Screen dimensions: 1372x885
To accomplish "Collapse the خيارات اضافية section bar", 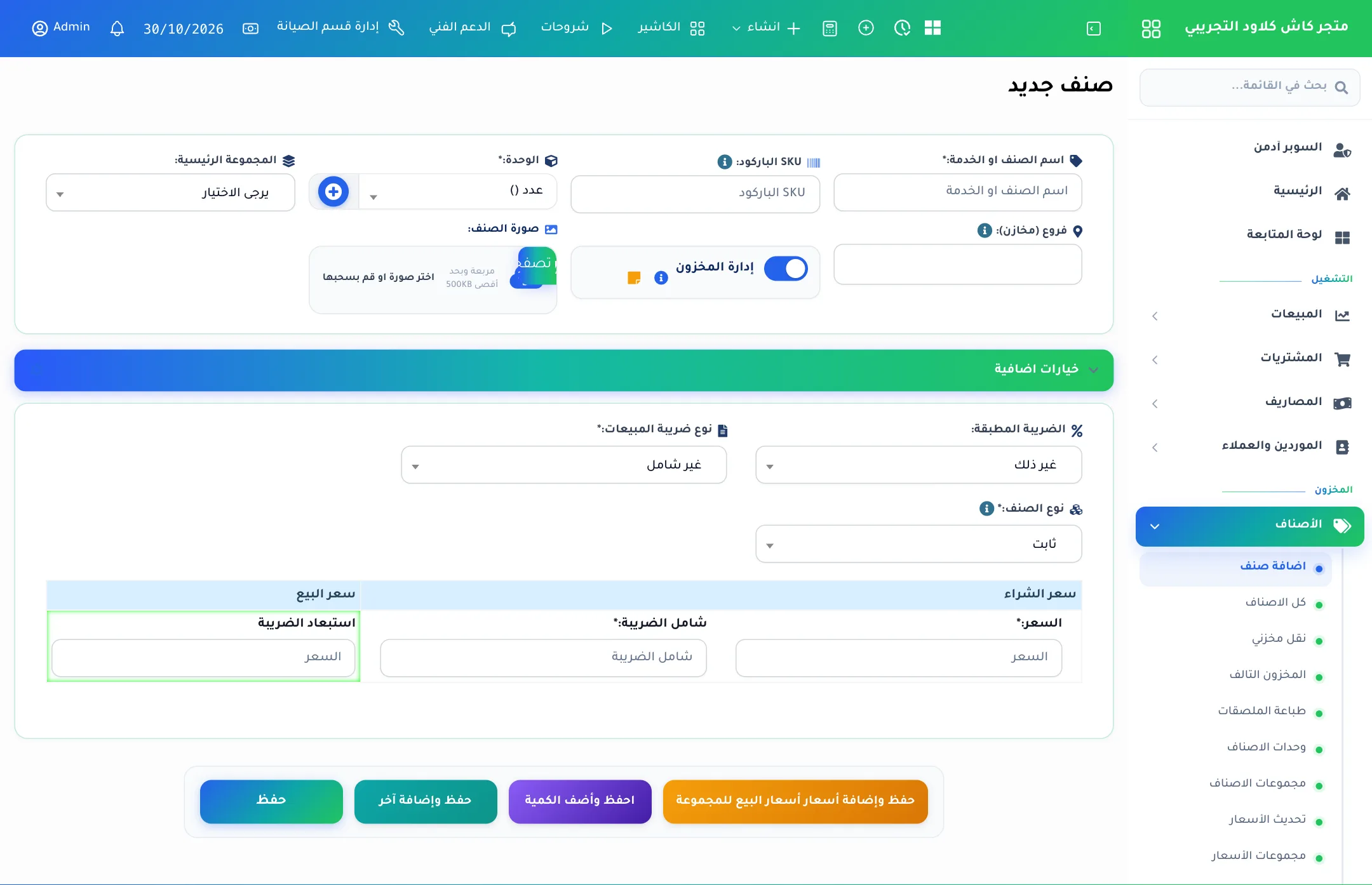I will point(564,370).
